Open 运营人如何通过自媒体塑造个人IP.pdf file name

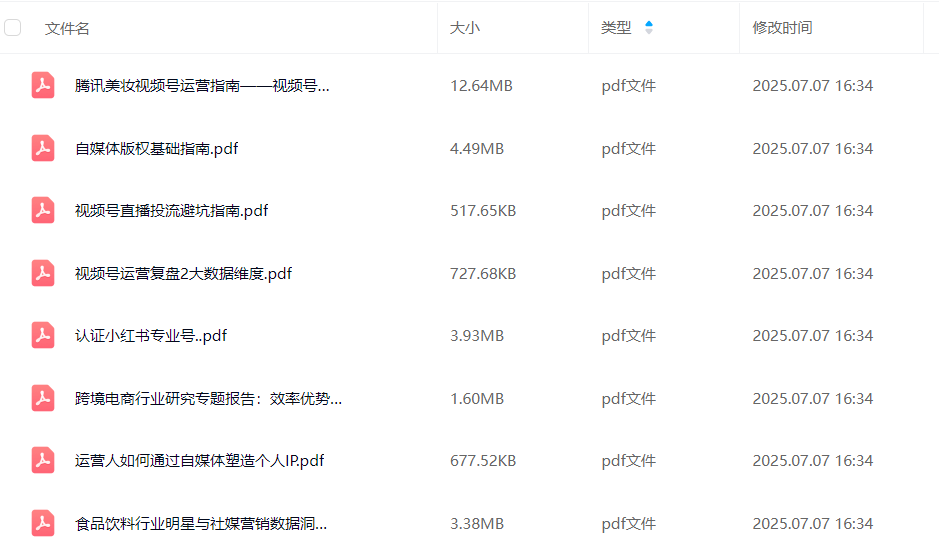coord(199,461)
